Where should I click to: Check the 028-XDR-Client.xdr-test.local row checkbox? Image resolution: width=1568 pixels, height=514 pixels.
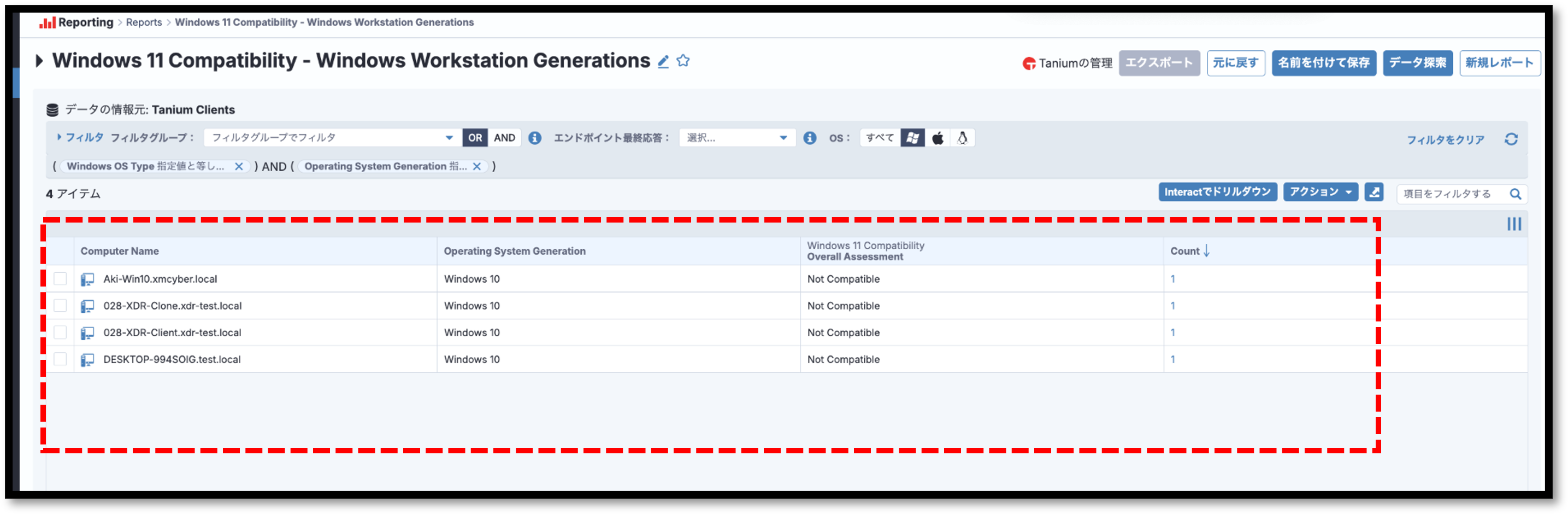click(60, 332)
